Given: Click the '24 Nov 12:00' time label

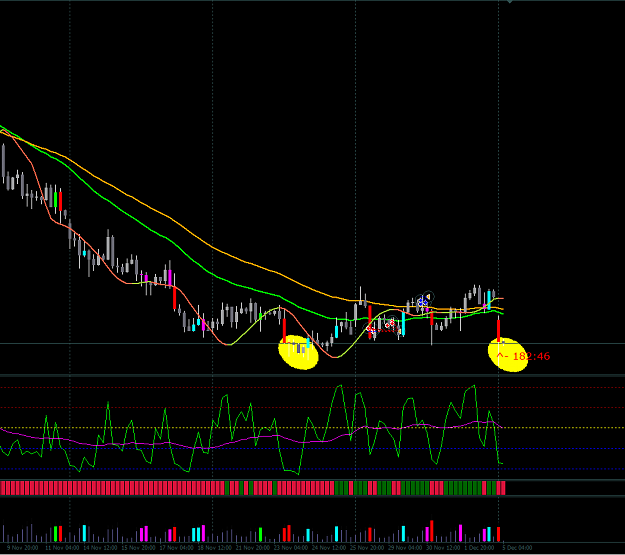Looking at the screenshot, I should click(x=329, y=548).
